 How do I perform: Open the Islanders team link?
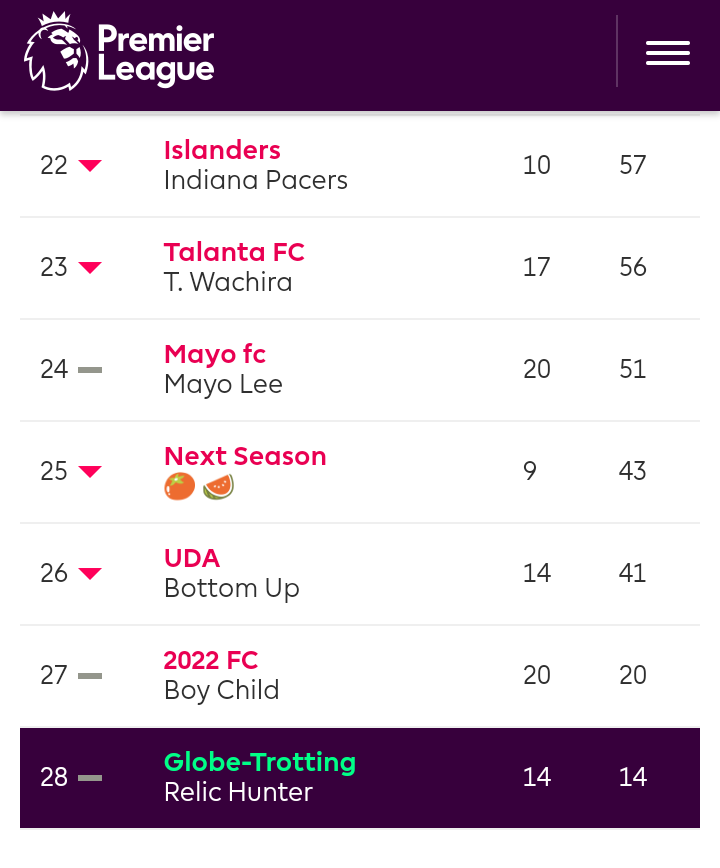[222, 150]
